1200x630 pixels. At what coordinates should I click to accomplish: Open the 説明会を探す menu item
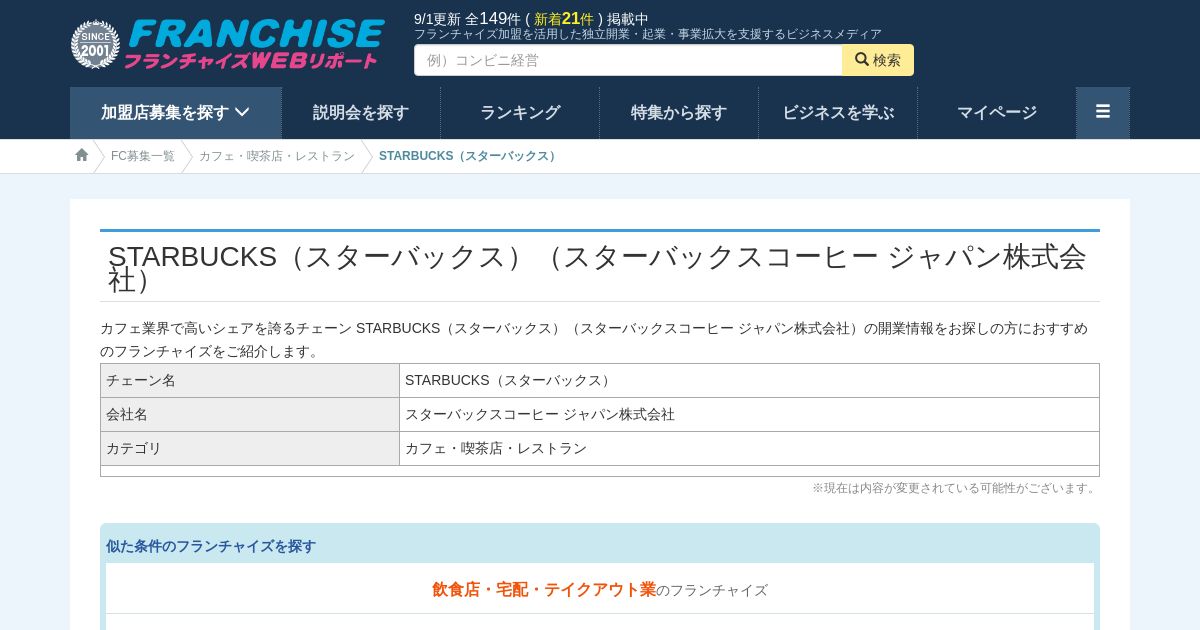(x=361, y=113)
